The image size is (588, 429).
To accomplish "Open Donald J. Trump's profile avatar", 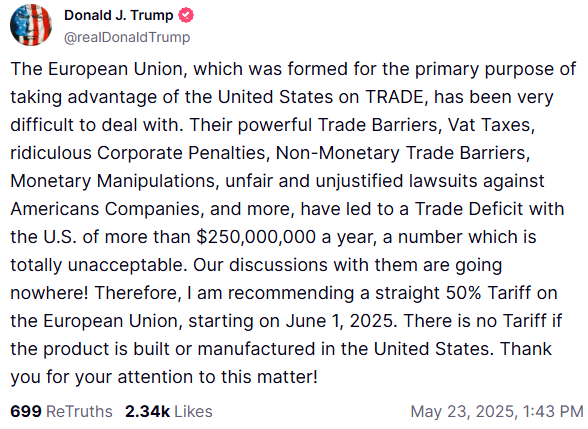I will (x=31, y=25).
